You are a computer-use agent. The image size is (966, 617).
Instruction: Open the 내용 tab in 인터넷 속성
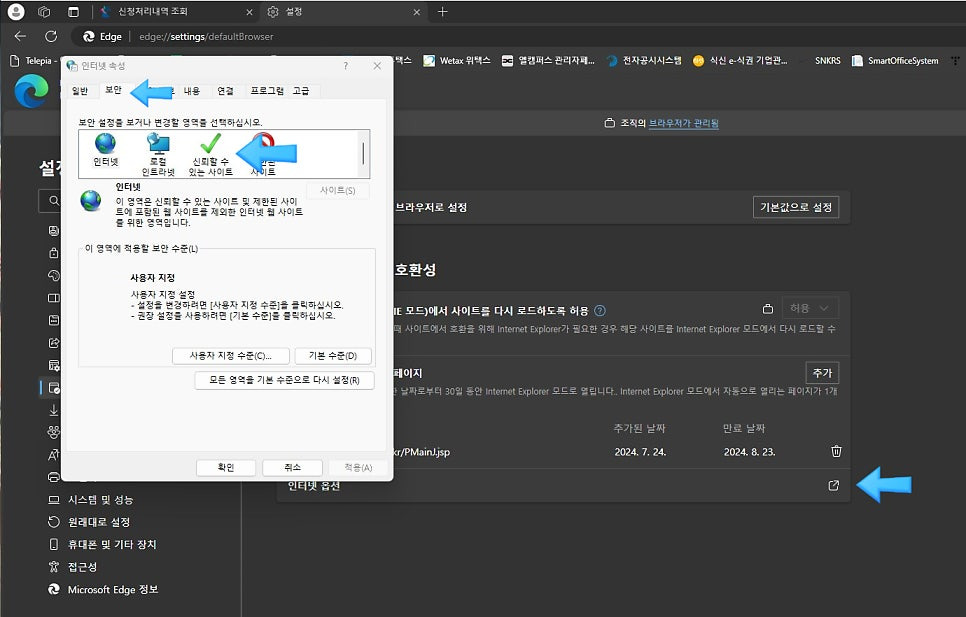click(x=192, y=91)
